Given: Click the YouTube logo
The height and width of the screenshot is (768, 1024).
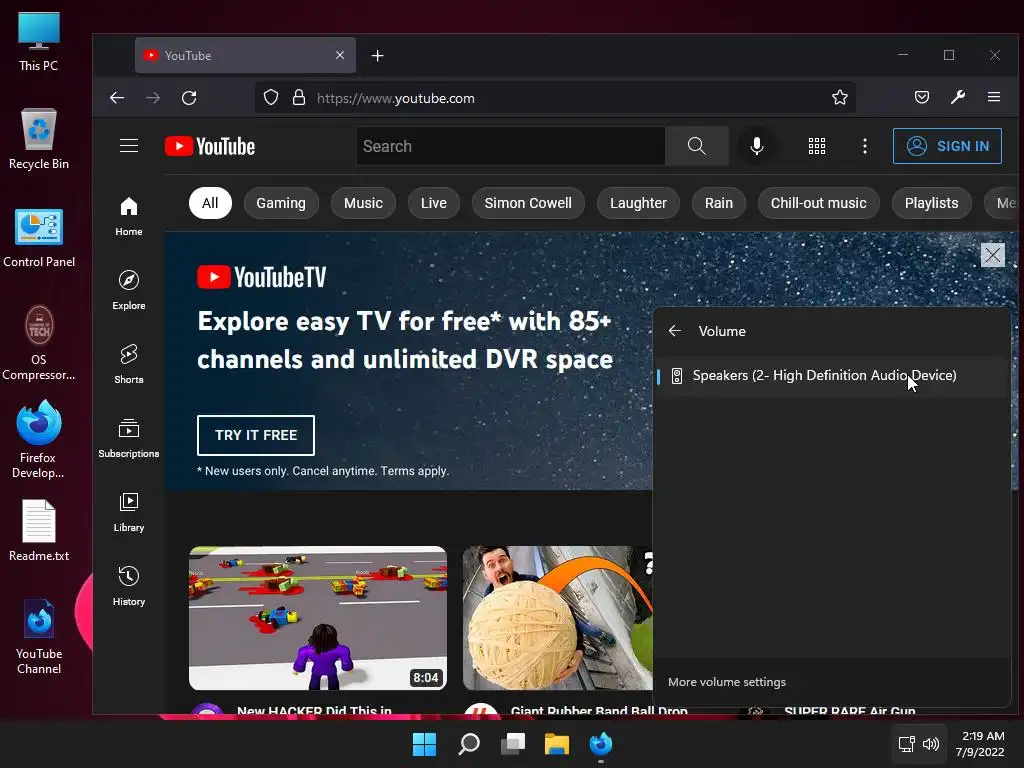Looking at the screenshot, I should [210, 146].
